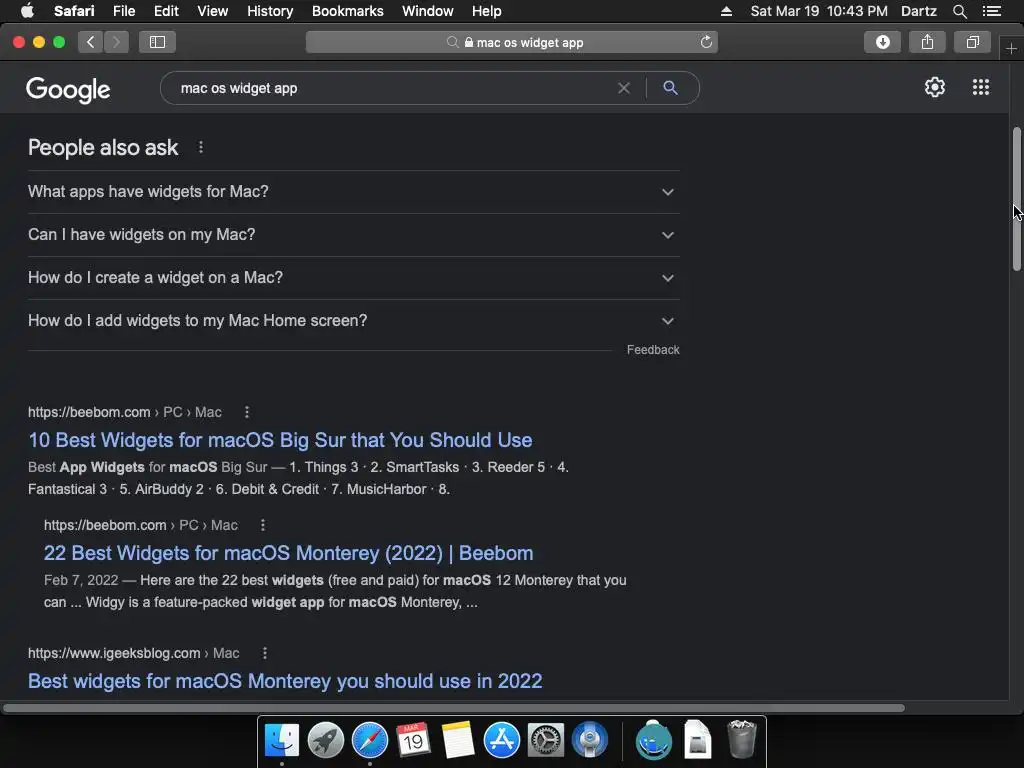The width and height of the screenshot is (1024, 768).
Task: Click the Google logo
Action: coord(68,89)
